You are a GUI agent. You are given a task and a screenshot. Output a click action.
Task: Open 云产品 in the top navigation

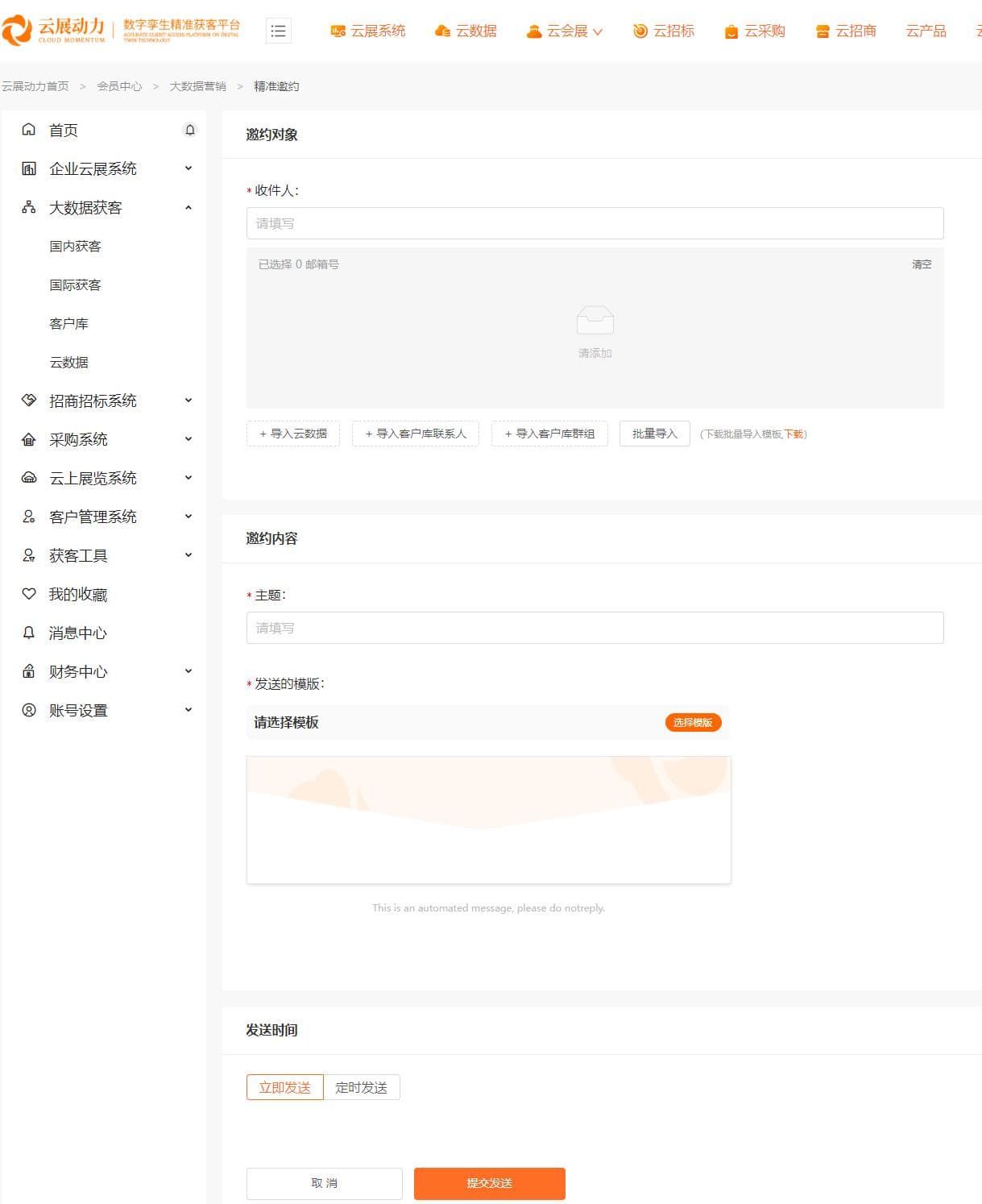(926, 31)
